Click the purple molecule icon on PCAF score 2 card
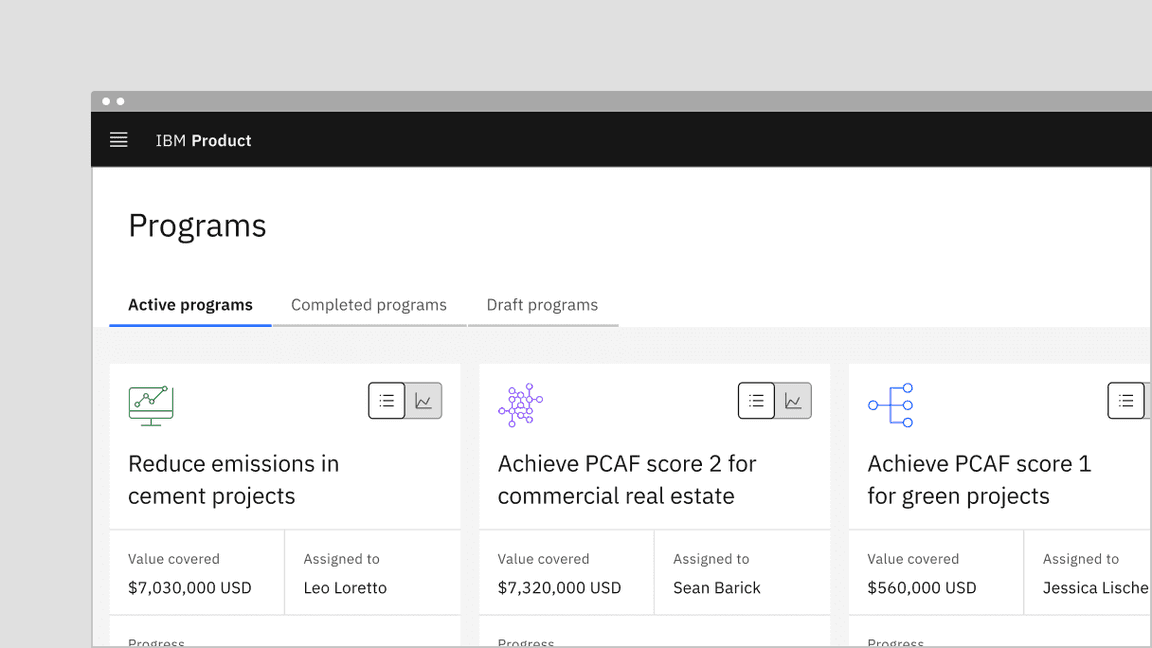Viewport: 1152px width, 648px height. pyautogui.click(x=519, y=404)
